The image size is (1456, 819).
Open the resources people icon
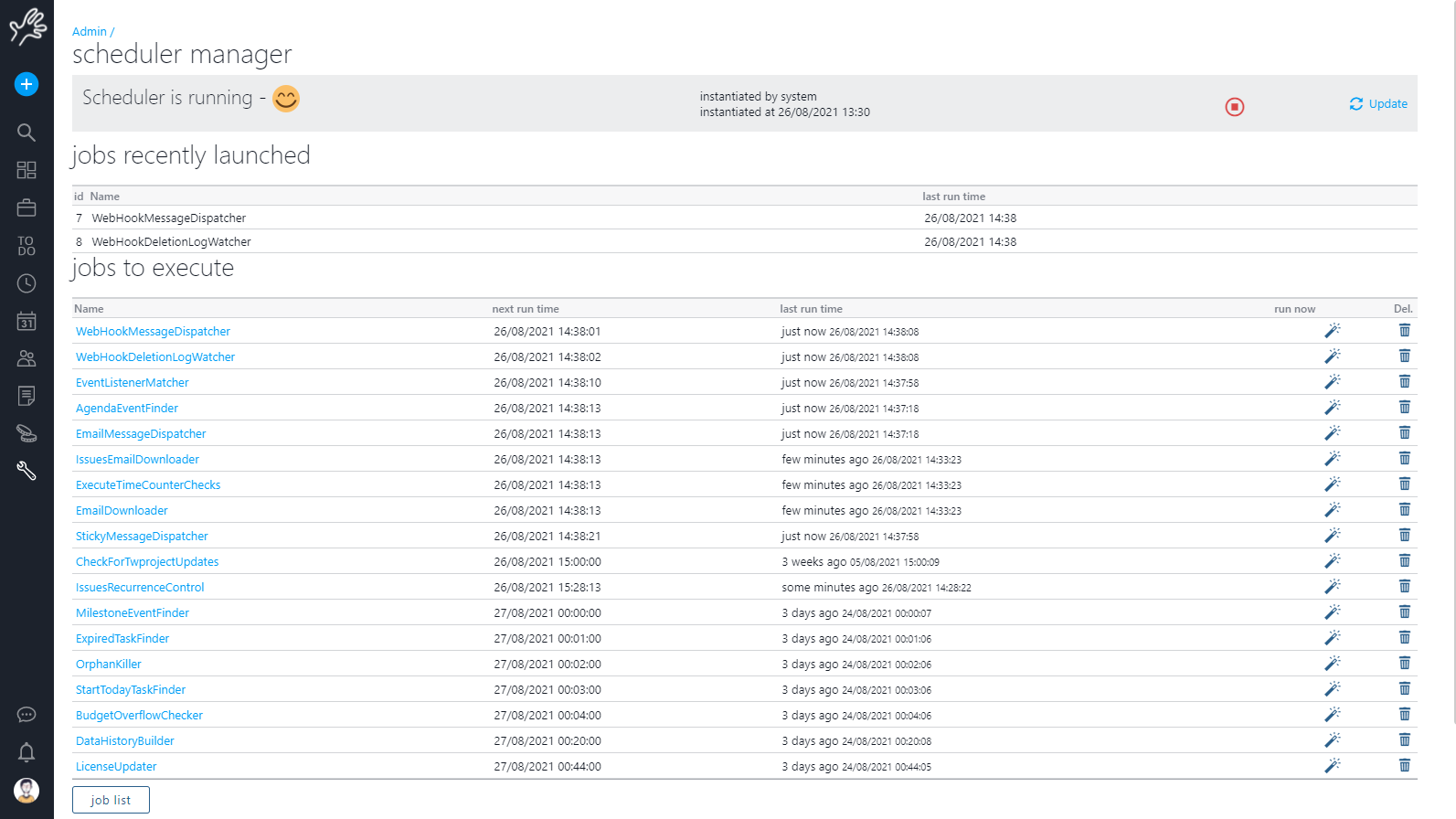pyautogui.click(x=27, y=359)
